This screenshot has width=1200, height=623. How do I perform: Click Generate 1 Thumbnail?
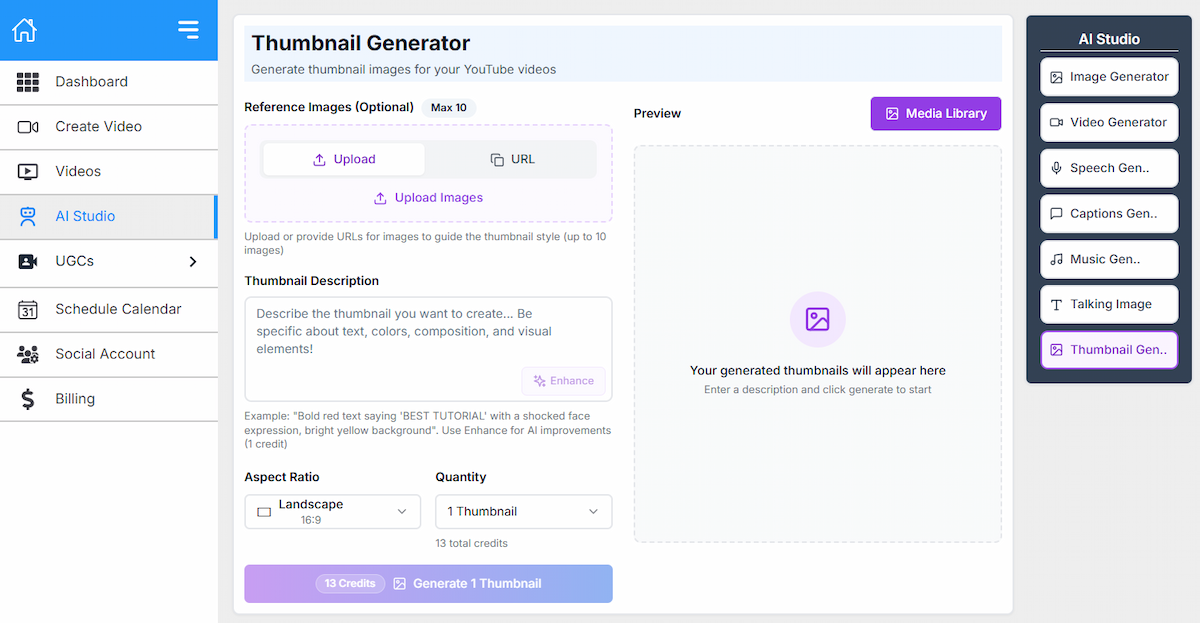pyautogui.click(x=428, y=583)
